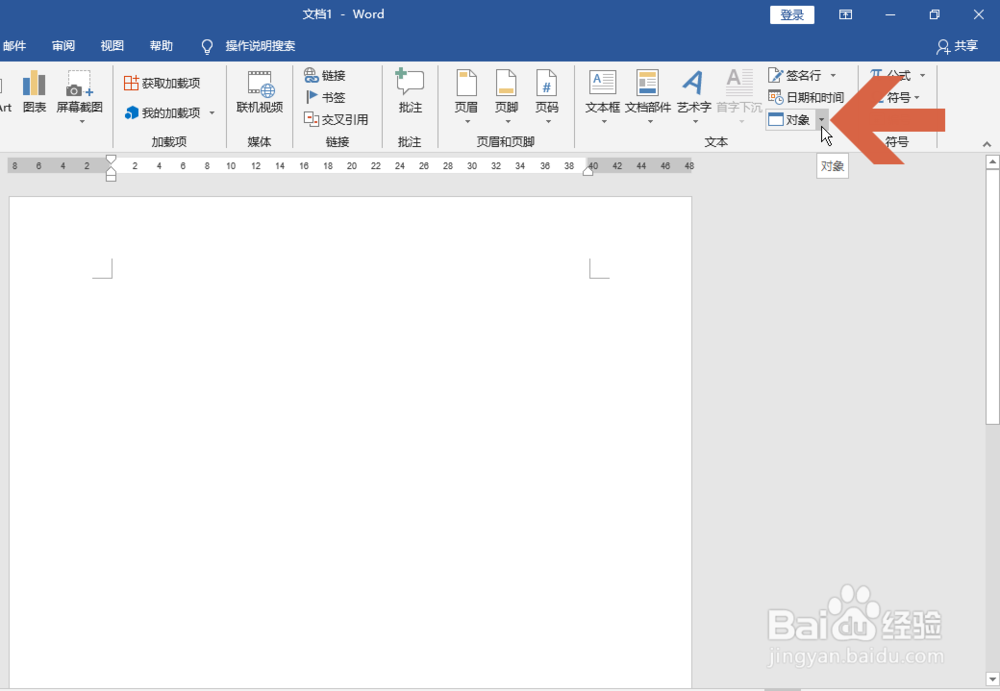The image size is (1000, 691).
Task: Open 文档部件 quick parts
Action: (x=648, y=96)
